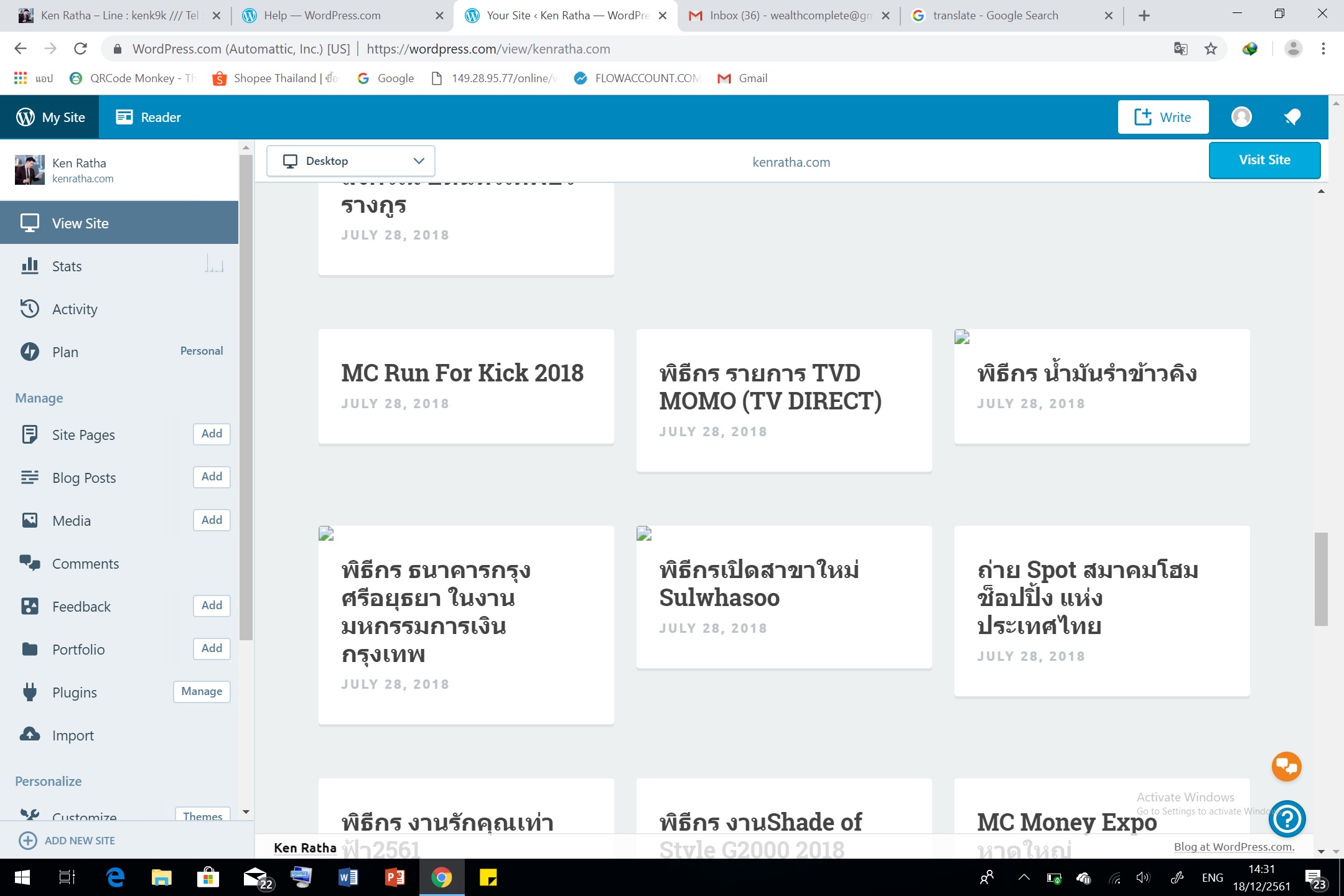The width and height of the screenshot is (1344, 896).
Task: Click the Plugins plug icon
Action: point(30,692)
